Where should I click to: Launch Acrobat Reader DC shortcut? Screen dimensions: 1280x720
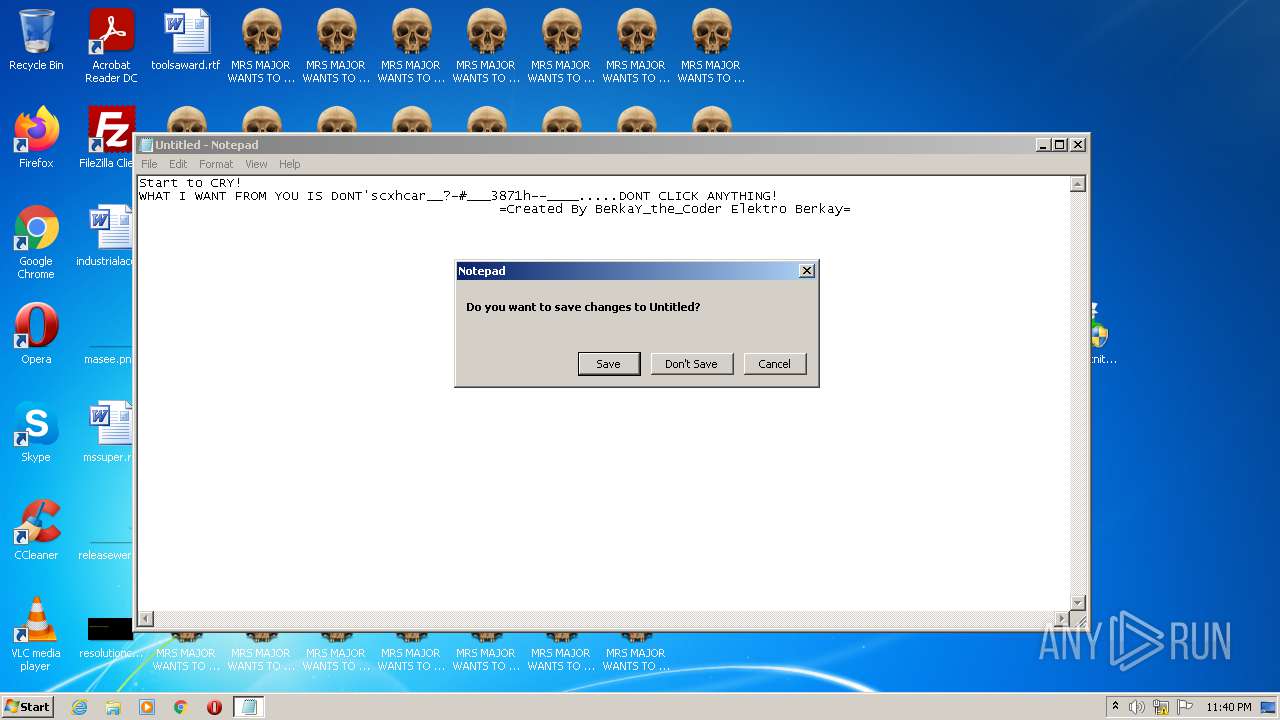click(x=111, y=46)
